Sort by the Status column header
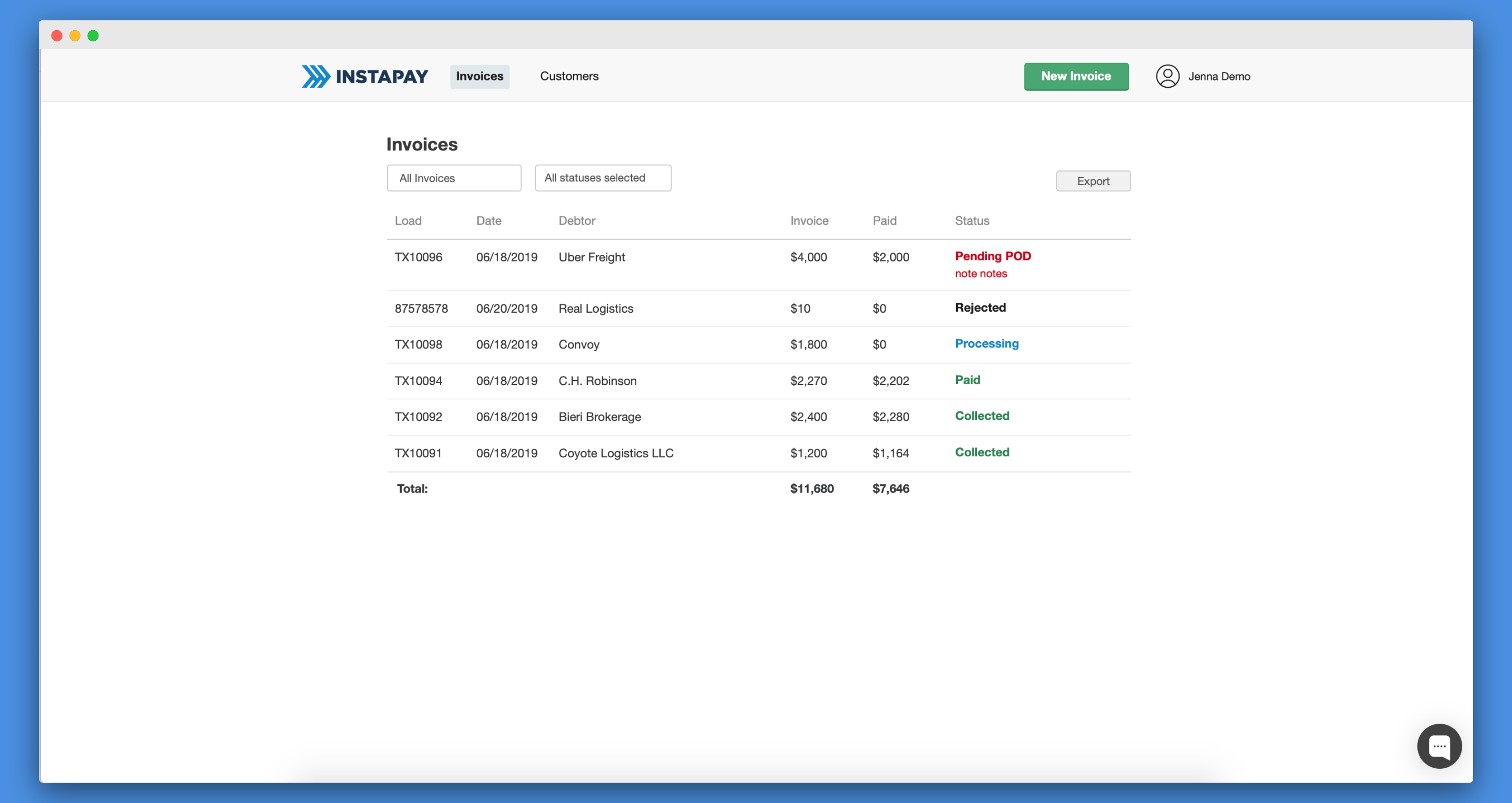The width and height of the screenshot is (1512, 803). (x=971, y=221)
